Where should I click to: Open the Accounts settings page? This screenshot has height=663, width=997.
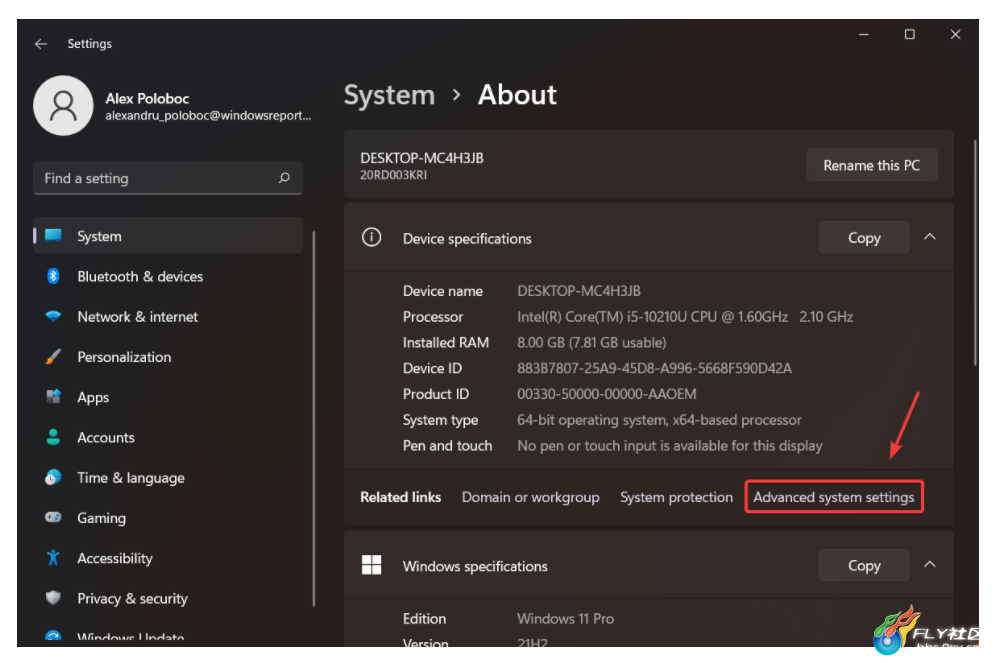pyautogui.click(x=168, y=437)
